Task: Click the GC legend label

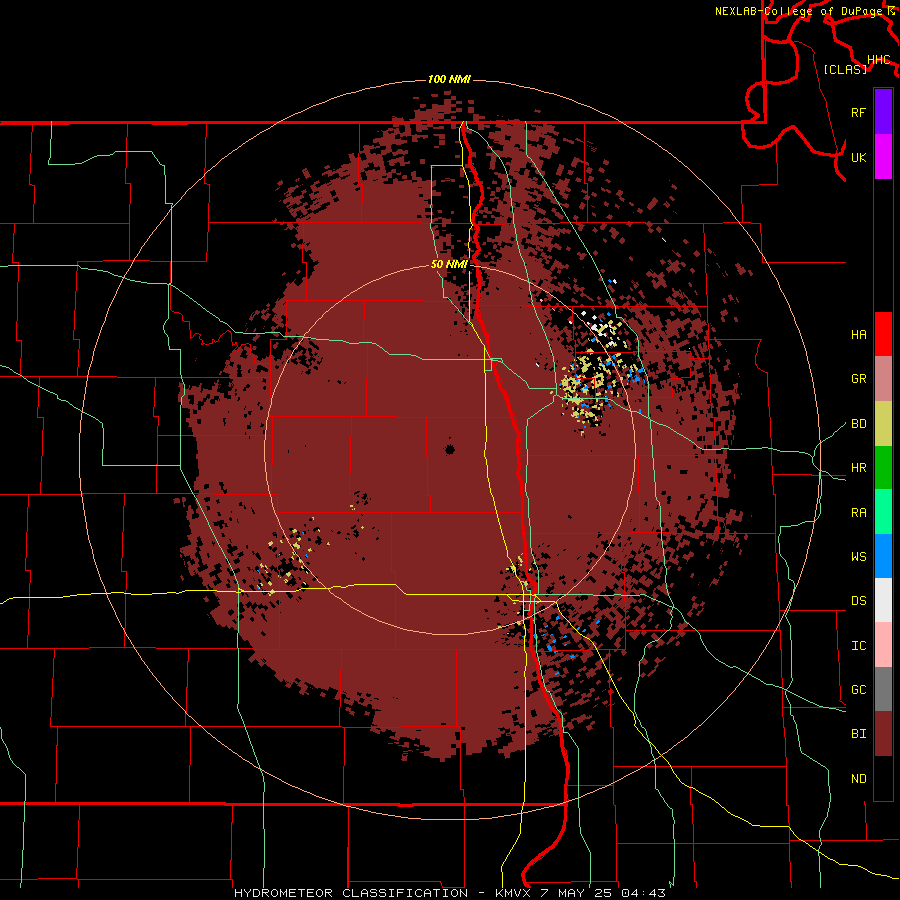Action: click(858, 690)
